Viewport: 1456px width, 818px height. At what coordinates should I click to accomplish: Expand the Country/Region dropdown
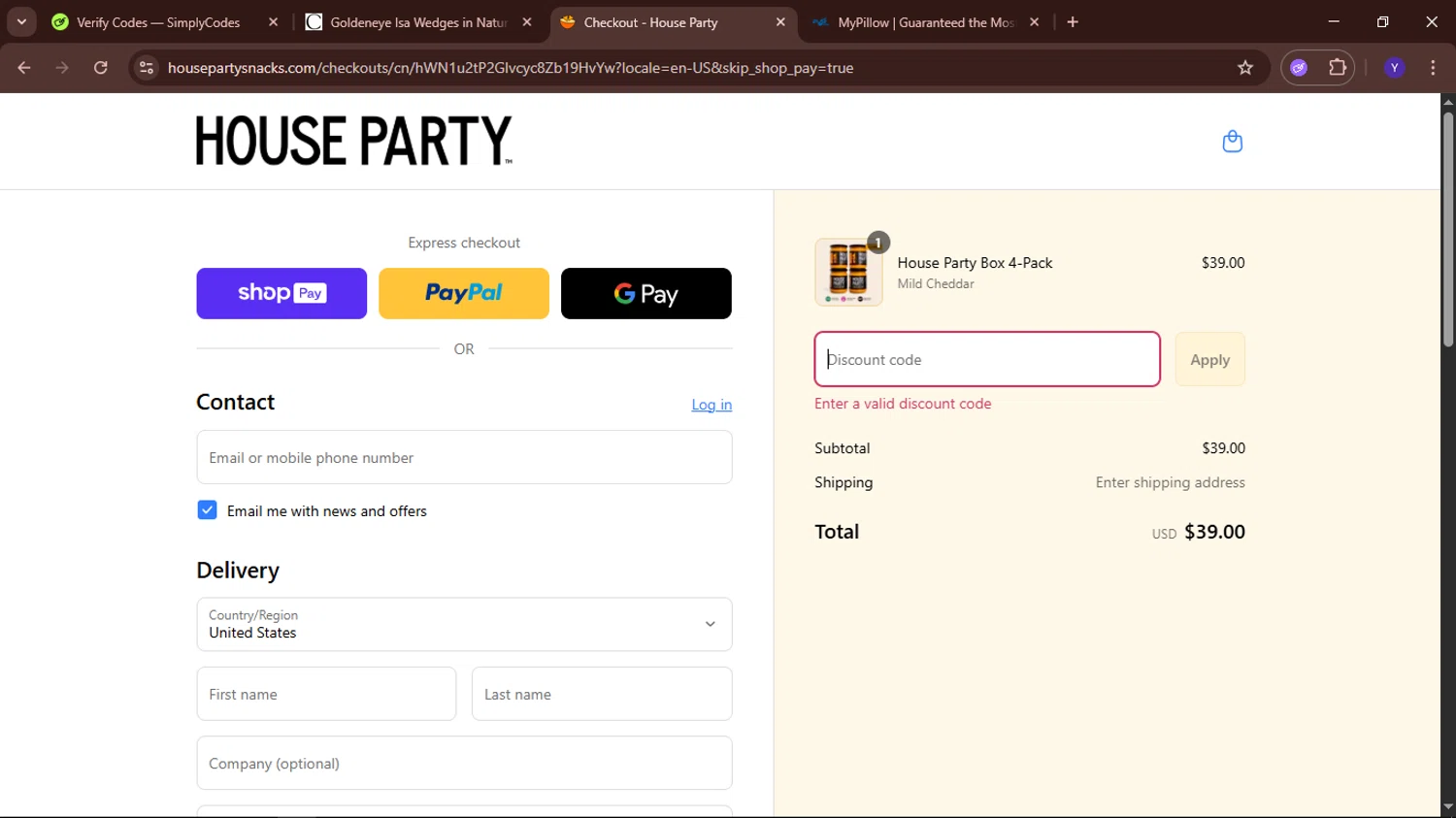tap(464, 624)
